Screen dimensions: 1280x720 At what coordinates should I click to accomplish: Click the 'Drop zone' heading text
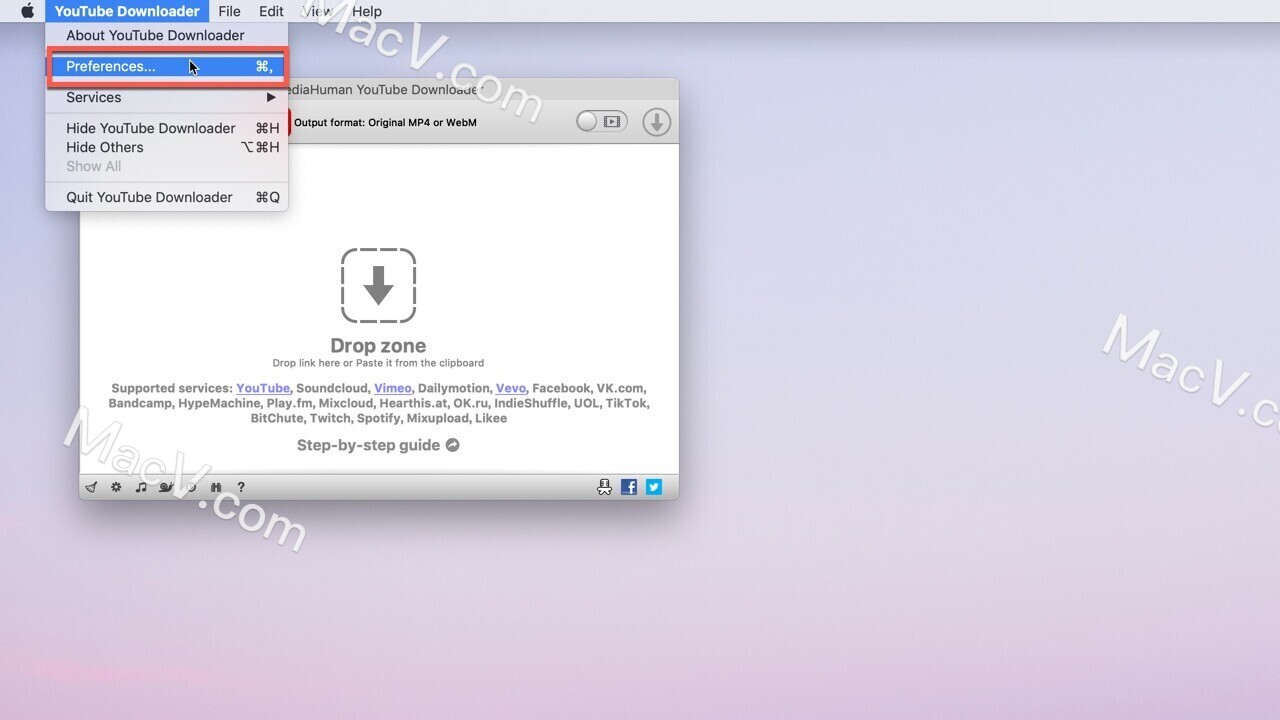click(x=378, y=345)
